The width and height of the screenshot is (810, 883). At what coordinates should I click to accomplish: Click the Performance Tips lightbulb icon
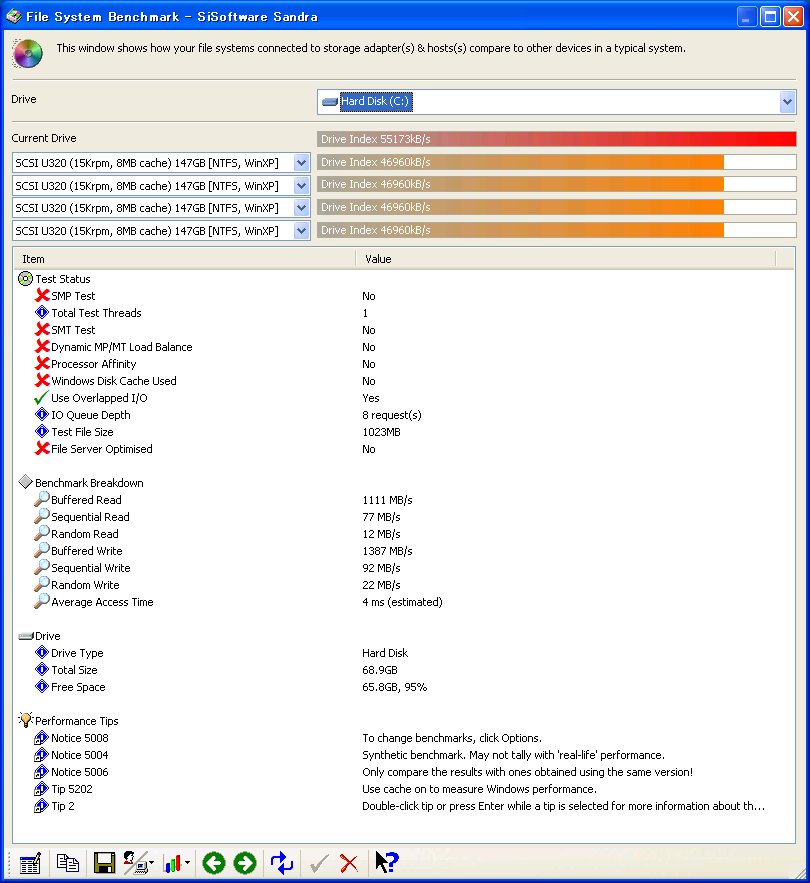tap(25, 720)
